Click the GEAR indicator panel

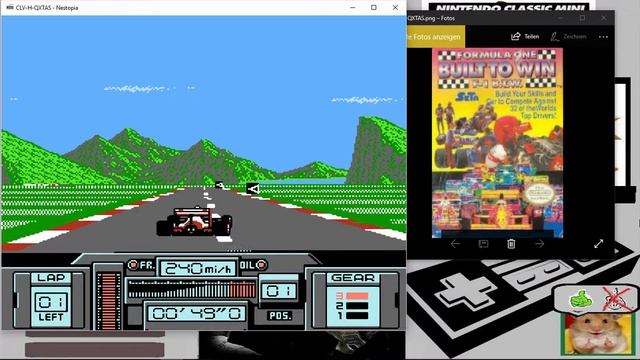353,300
